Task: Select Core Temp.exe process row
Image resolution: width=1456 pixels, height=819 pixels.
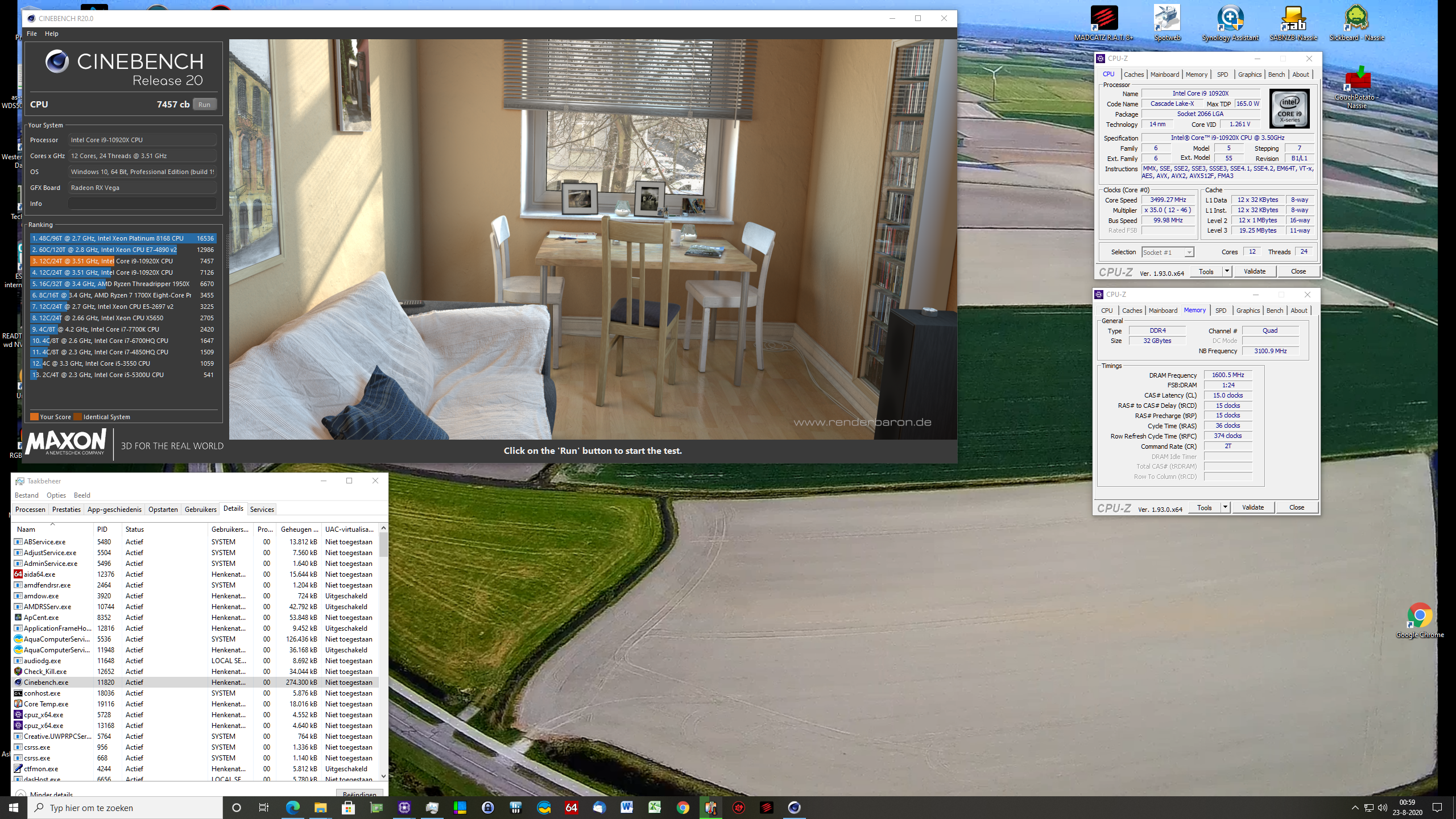Action: 195,704
